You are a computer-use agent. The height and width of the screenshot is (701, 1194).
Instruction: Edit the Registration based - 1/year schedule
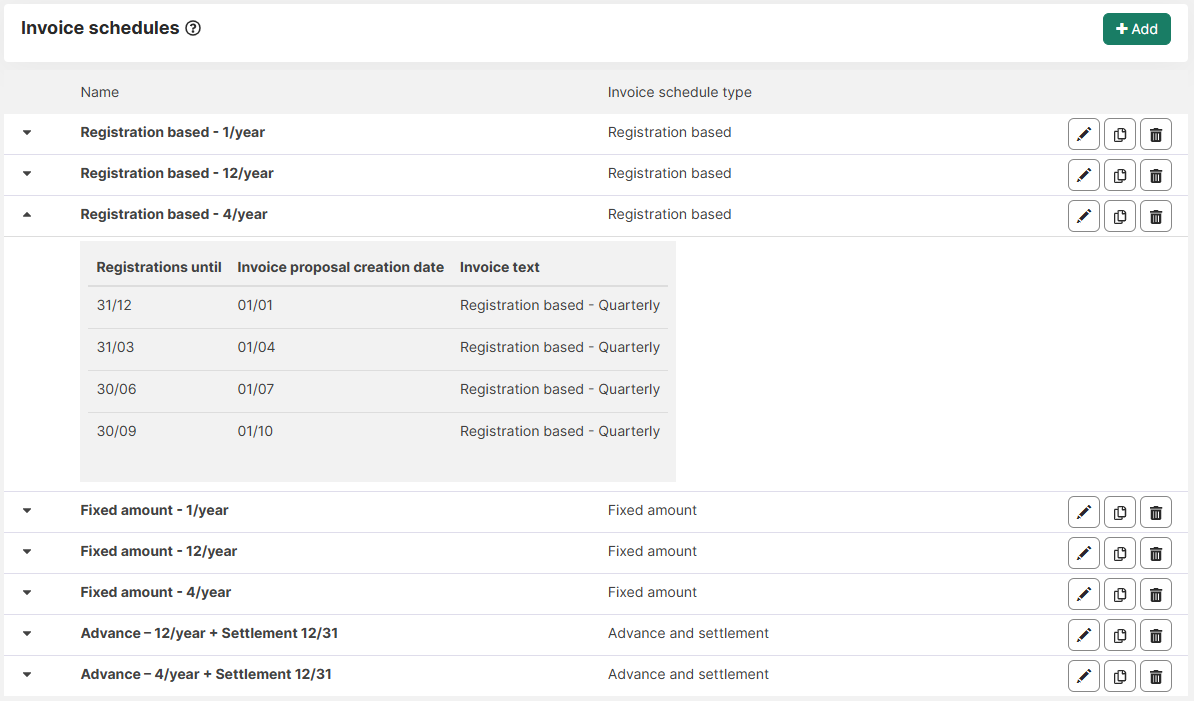(x=1083, y=134)
